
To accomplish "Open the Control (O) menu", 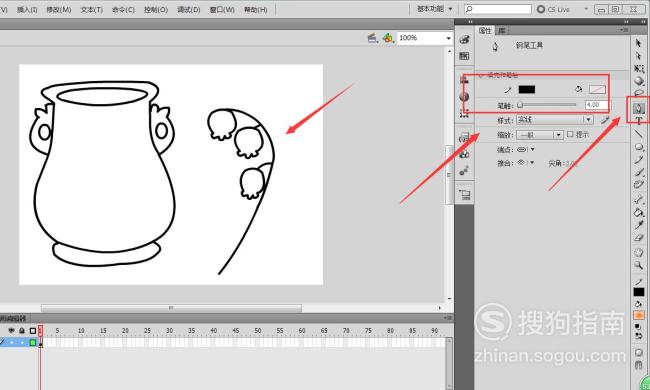I will [x=156, y=10].
